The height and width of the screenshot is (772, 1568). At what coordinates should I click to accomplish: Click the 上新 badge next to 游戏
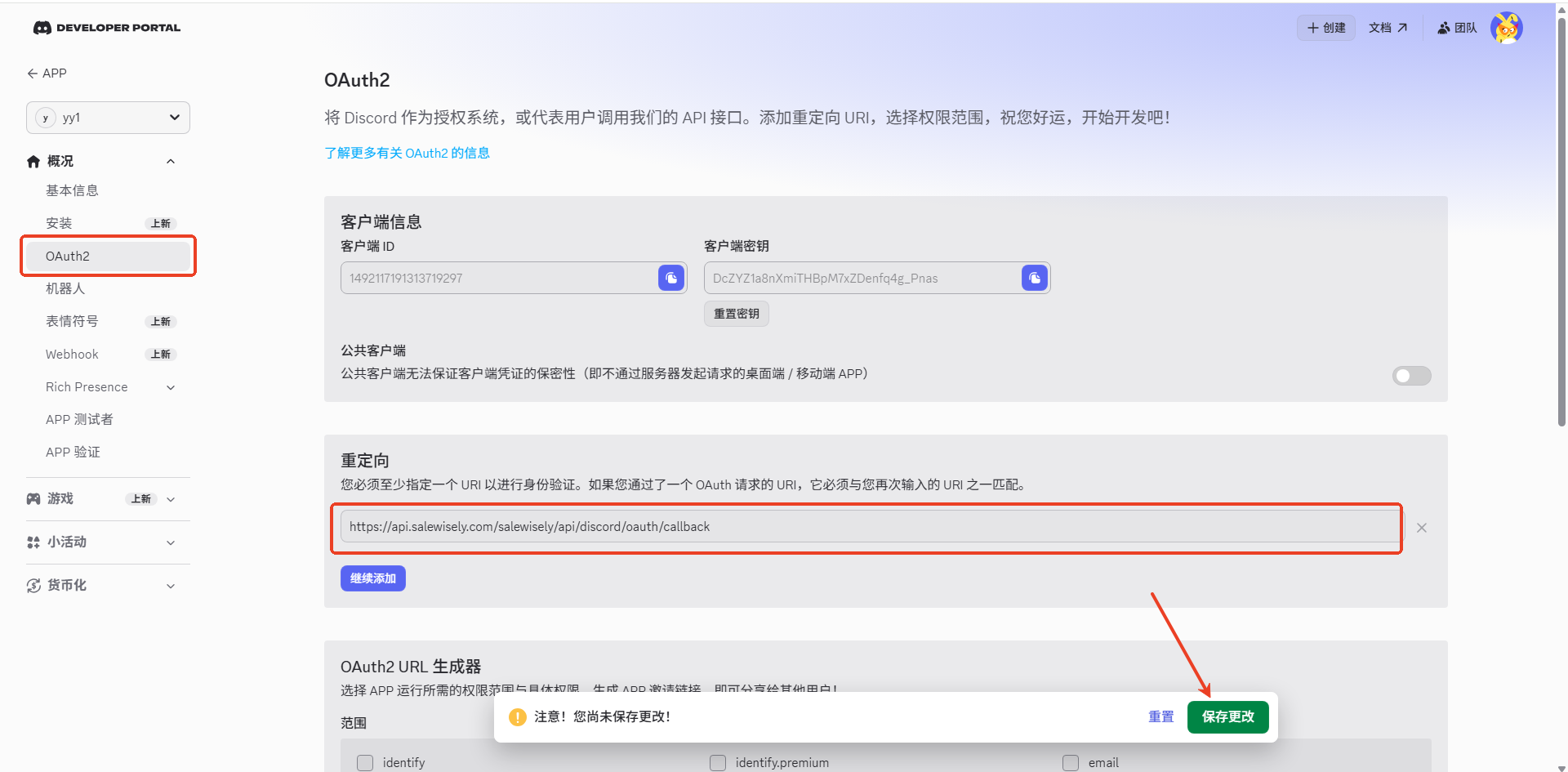pyautogui.click(x=141, y=499)
